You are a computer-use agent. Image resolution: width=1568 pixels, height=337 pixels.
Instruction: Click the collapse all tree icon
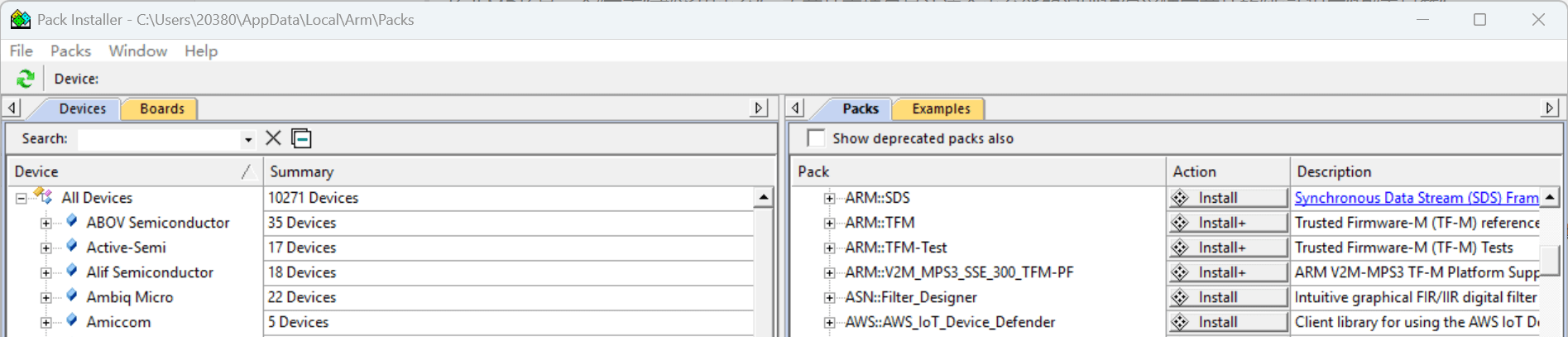[x=302, y=138]
